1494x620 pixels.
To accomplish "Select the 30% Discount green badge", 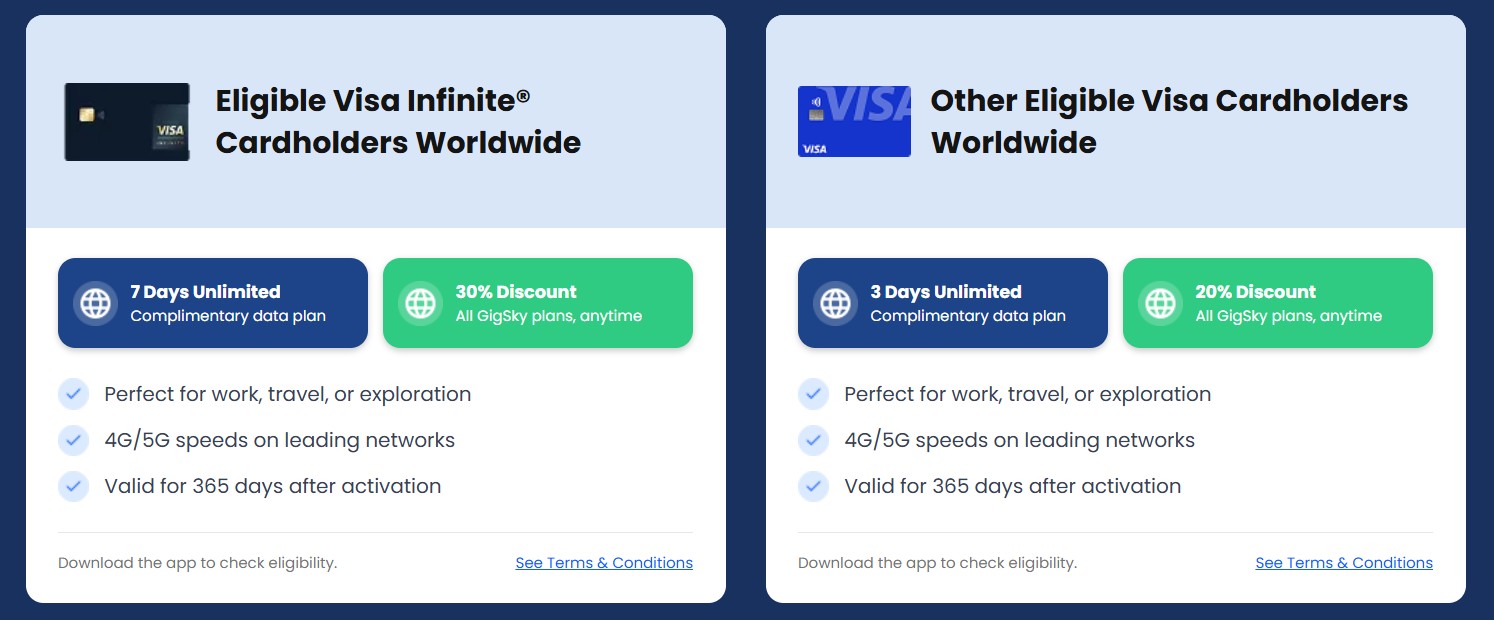I will click(538, 303).
